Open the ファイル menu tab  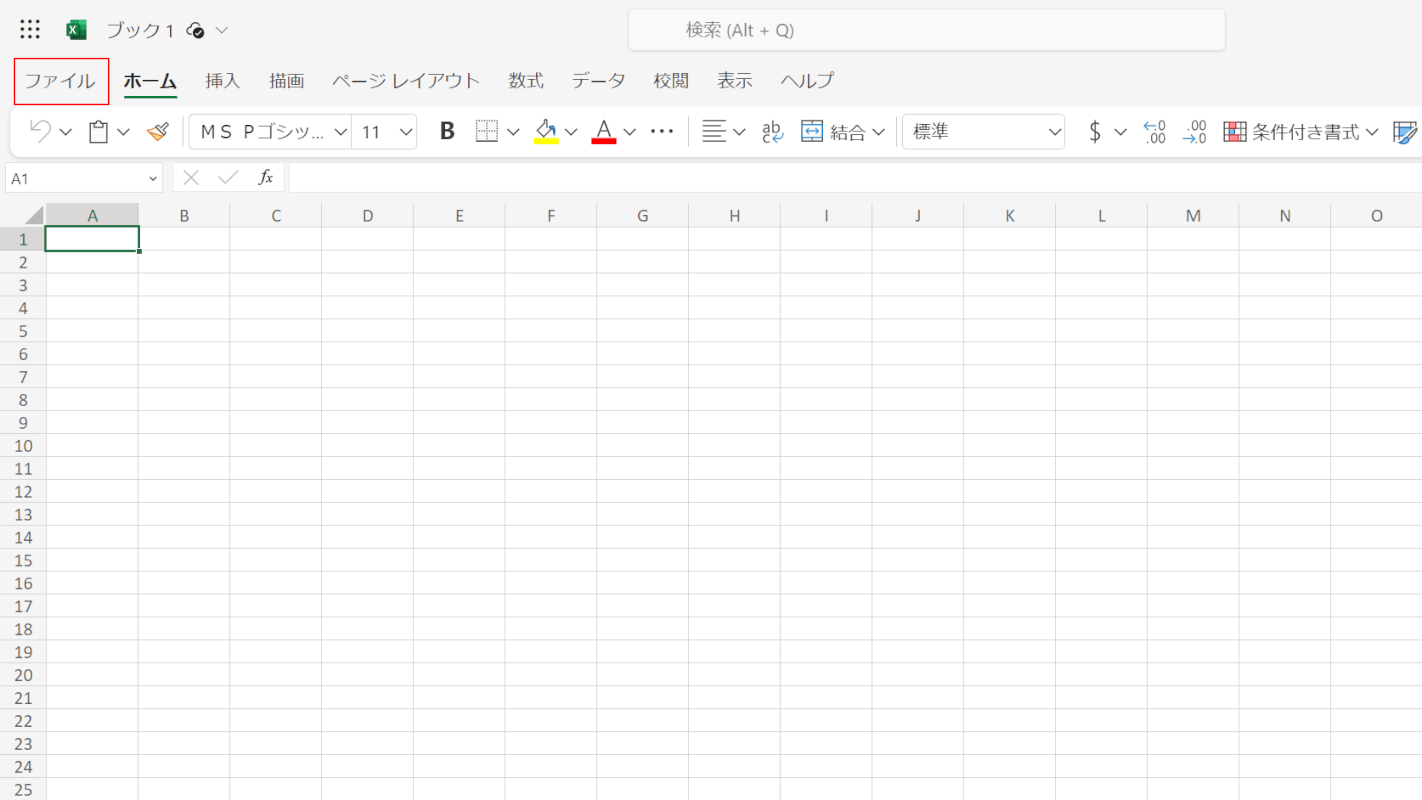coord(60,81)
